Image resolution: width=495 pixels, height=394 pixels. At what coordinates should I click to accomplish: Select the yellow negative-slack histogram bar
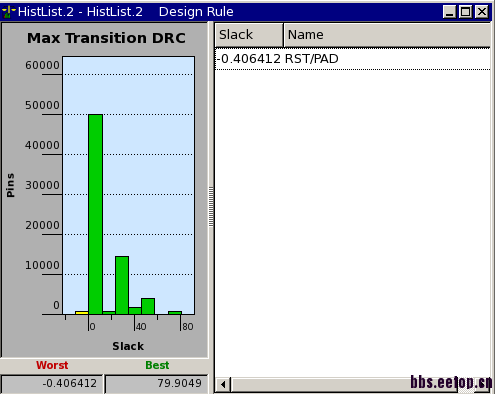coord(82,313)
